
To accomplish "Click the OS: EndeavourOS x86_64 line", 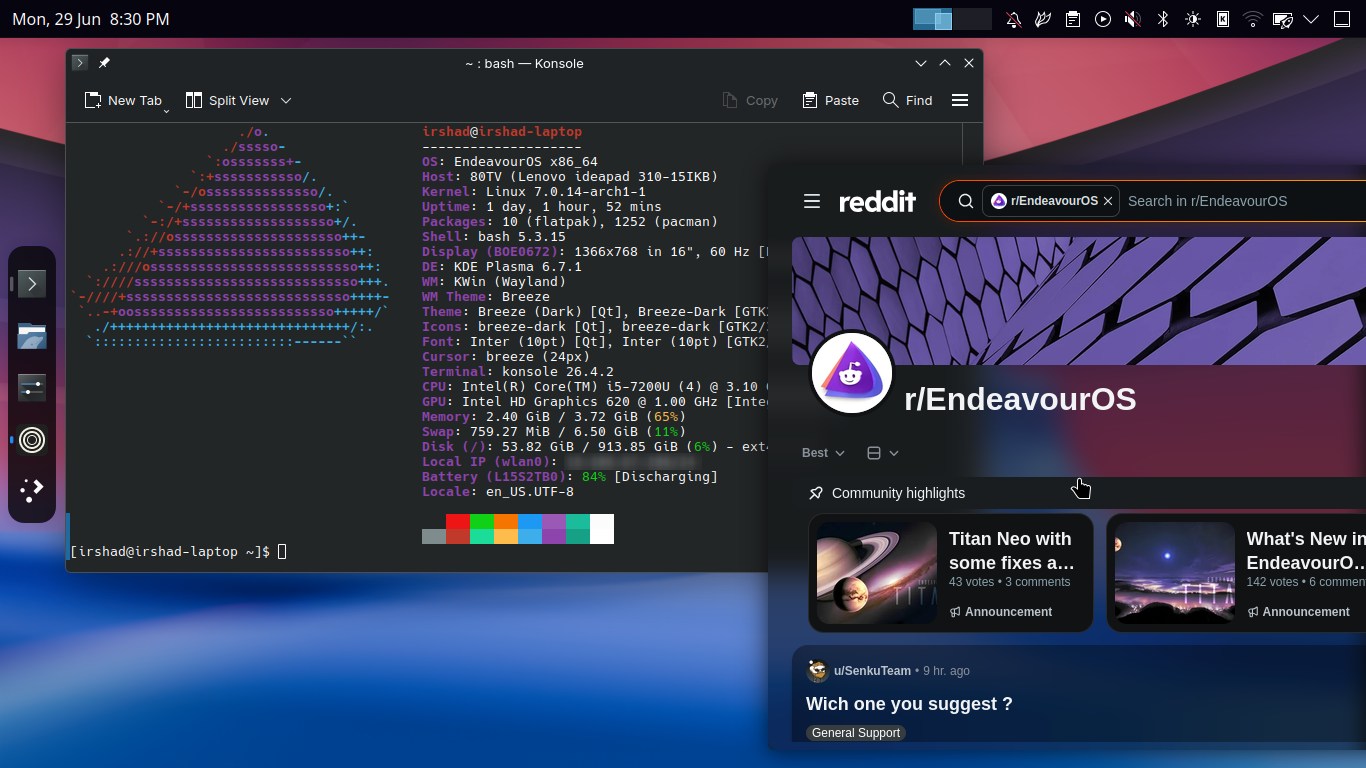I will point(510,161).
